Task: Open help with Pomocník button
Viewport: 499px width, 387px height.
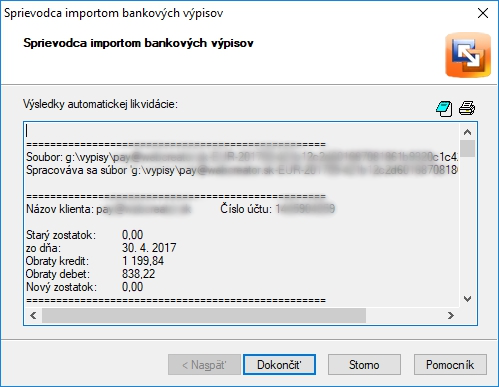Action: pos(450,365)
